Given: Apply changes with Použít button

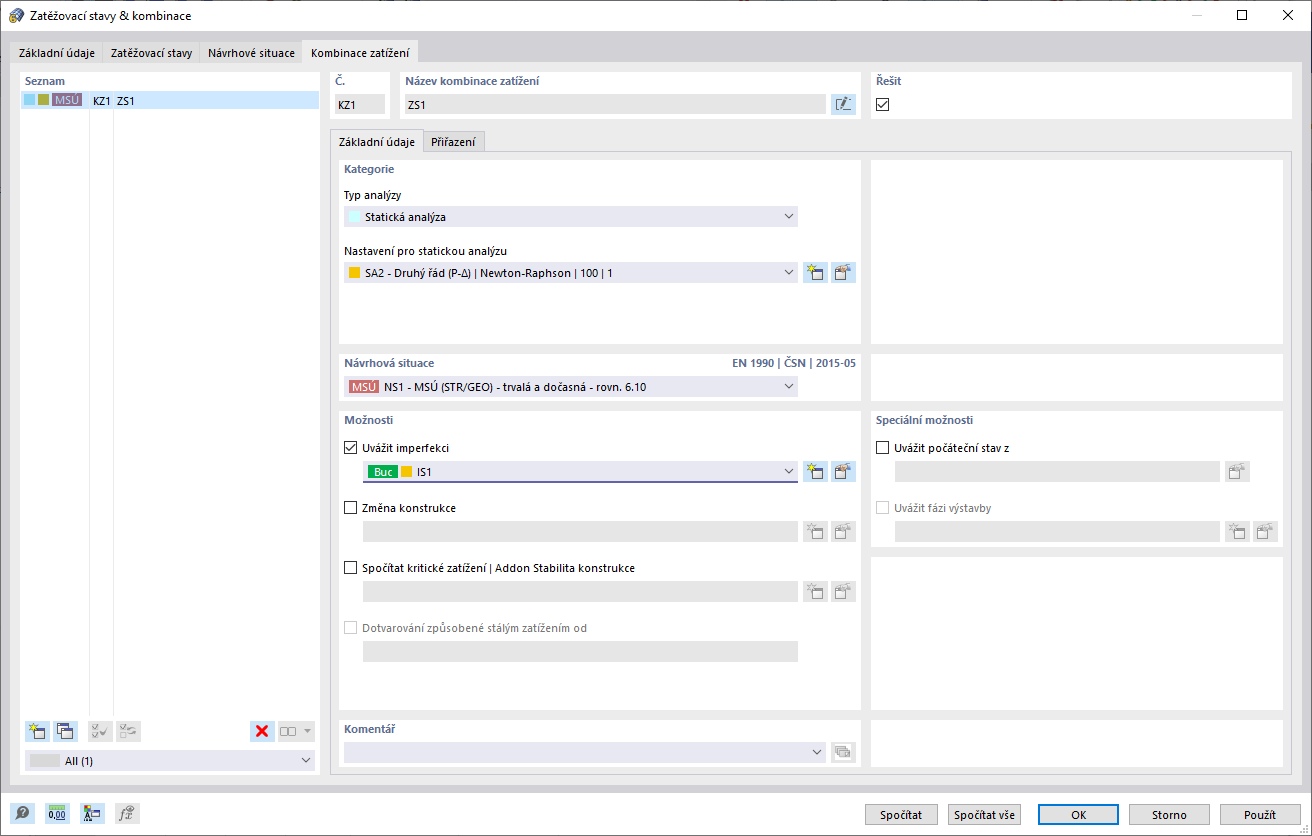Looking at the screenshot, I should (1260, 814).
